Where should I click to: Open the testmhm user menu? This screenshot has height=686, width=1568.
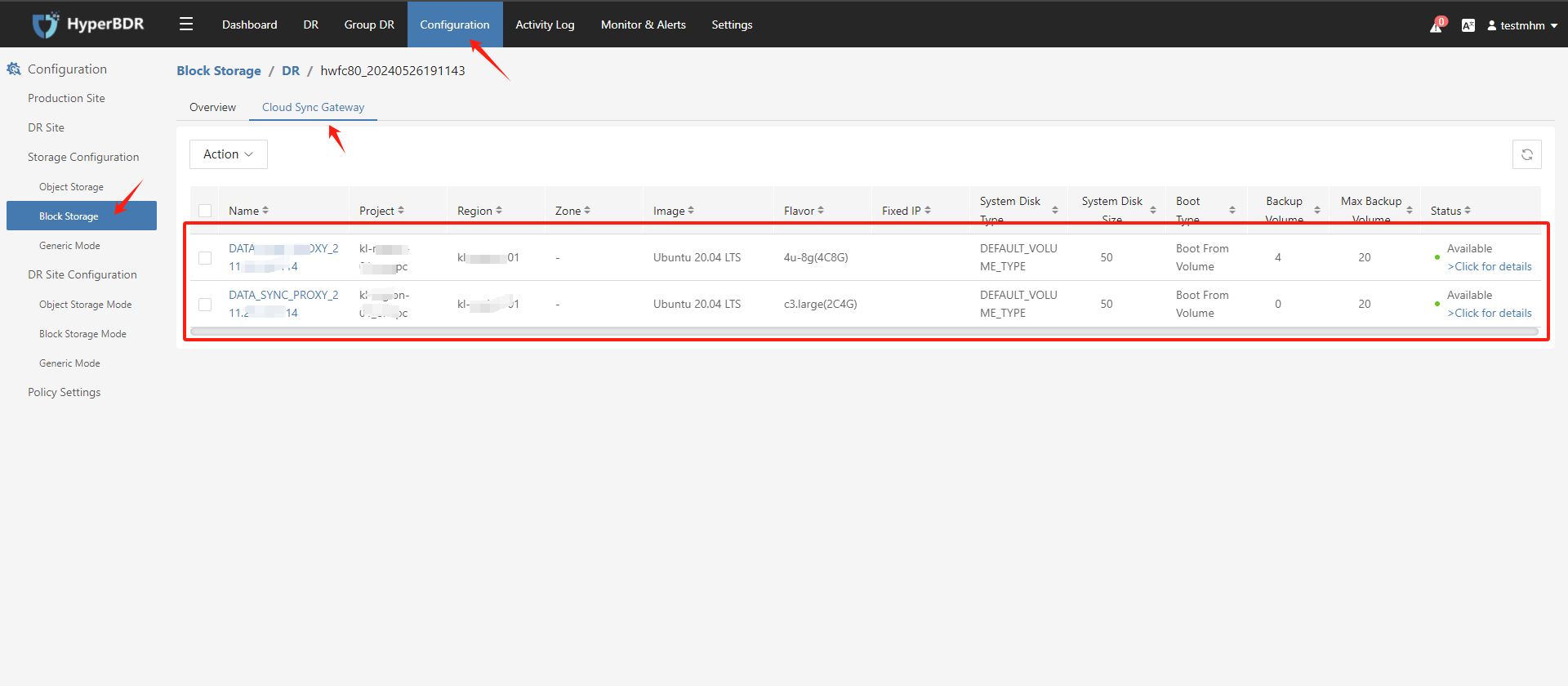pyautogui.click(x=1522, y=25)
